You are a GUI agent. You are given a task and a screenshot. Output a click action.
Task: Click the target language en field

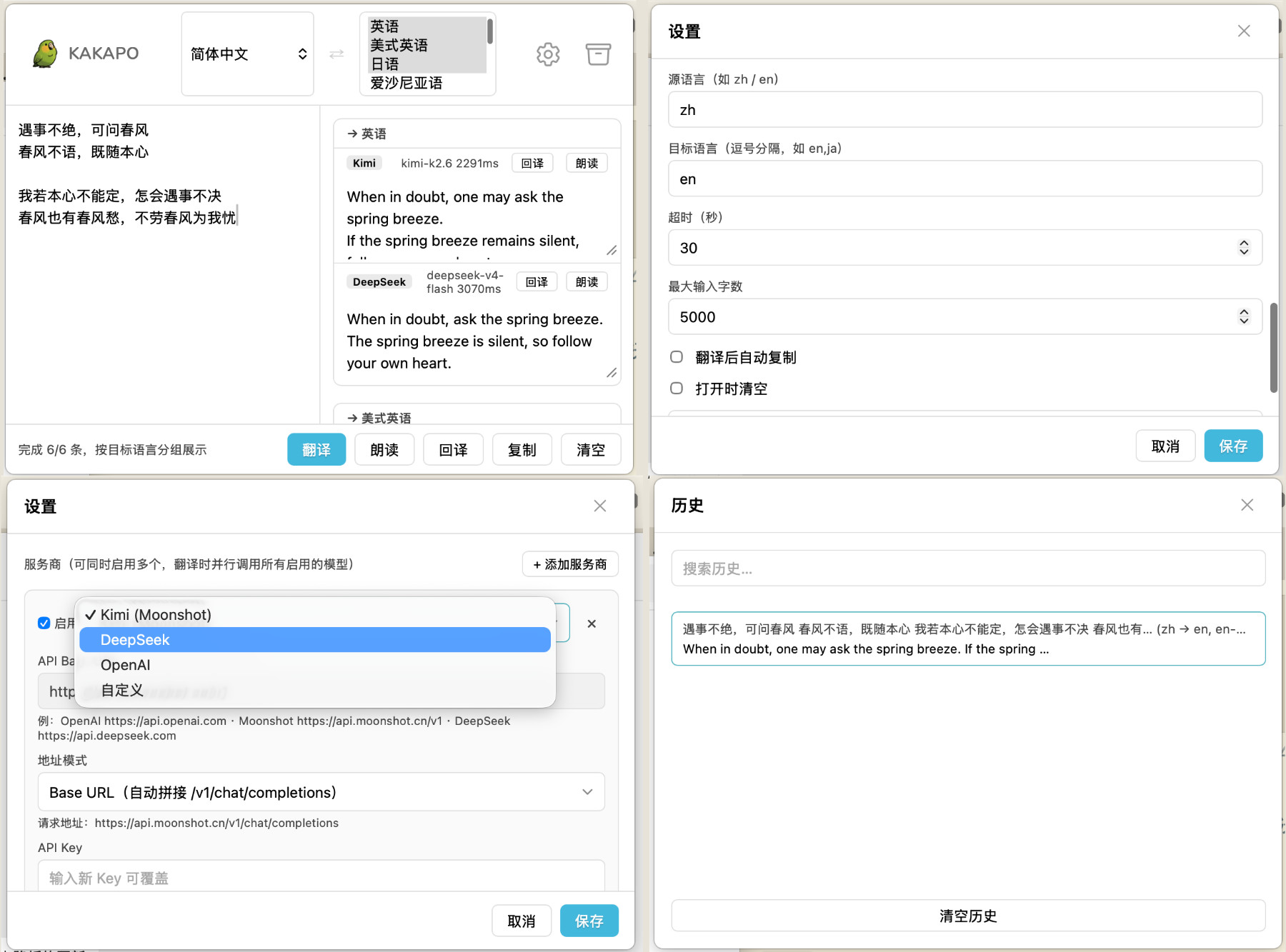click(x=965, y=179)
